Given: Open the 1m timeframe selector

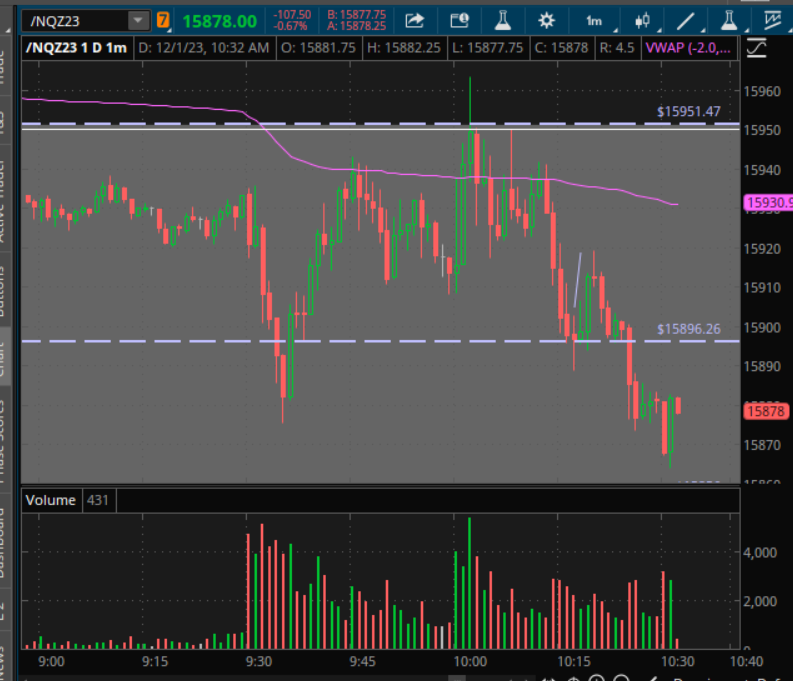Looking at the screenshot, I should point(594,21).
